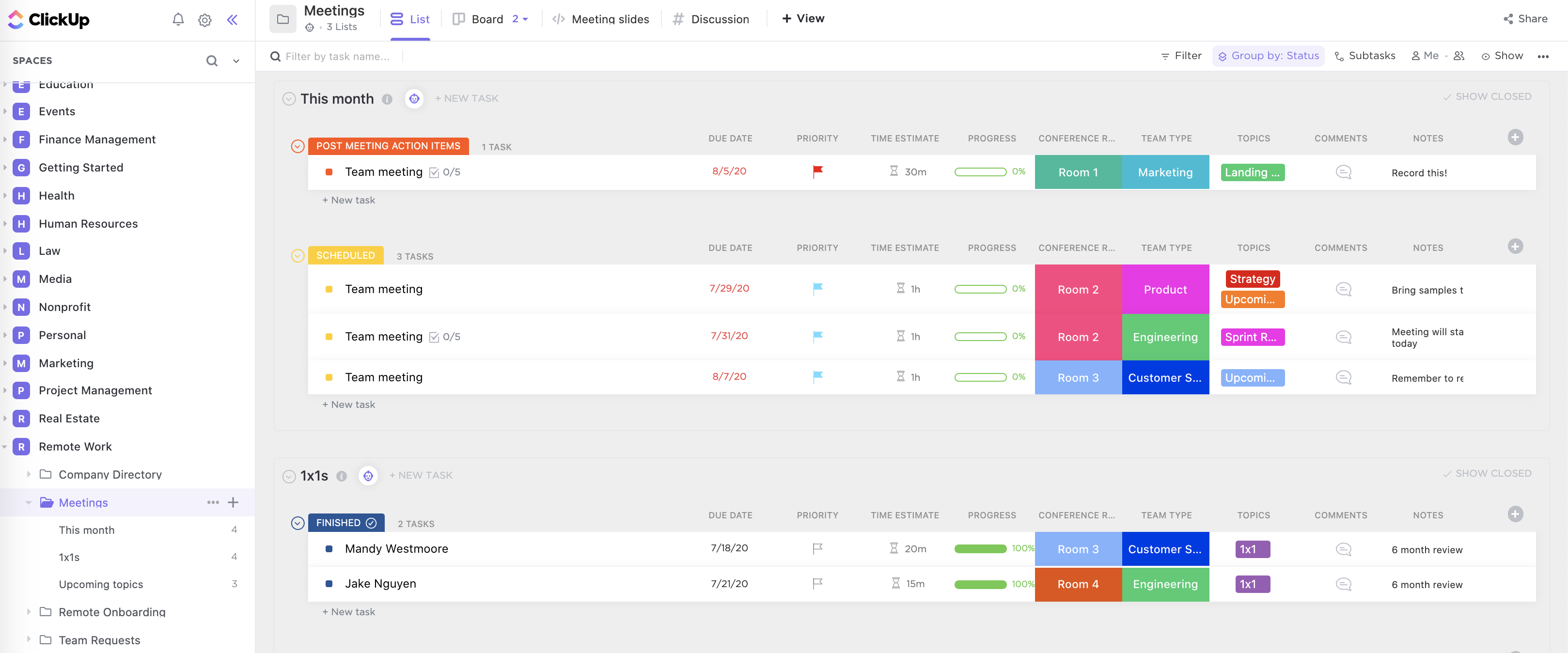Image resolution: width=1568 pixels, height=653 pixels.
Task: Click the search icon next to Spaces
Action: pos(211,61)
